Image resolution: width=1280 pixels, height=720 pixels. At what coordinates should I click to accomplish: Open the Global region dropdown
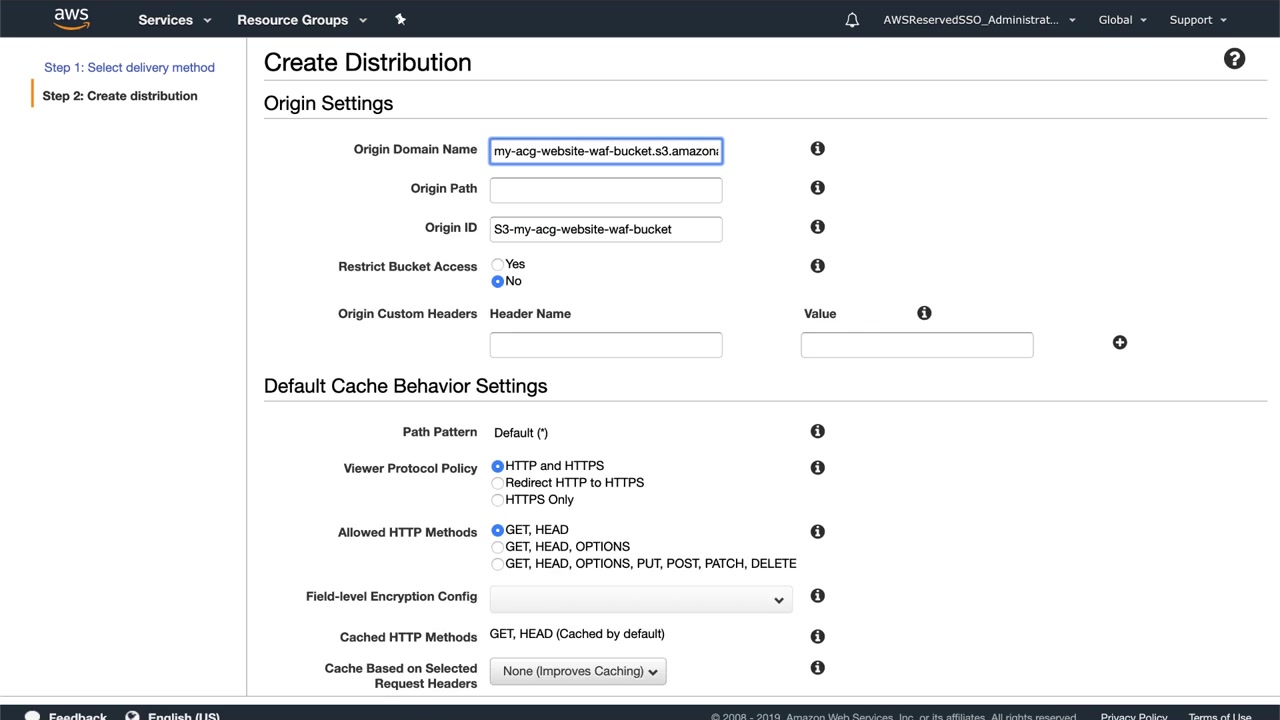pos(1122,20)
